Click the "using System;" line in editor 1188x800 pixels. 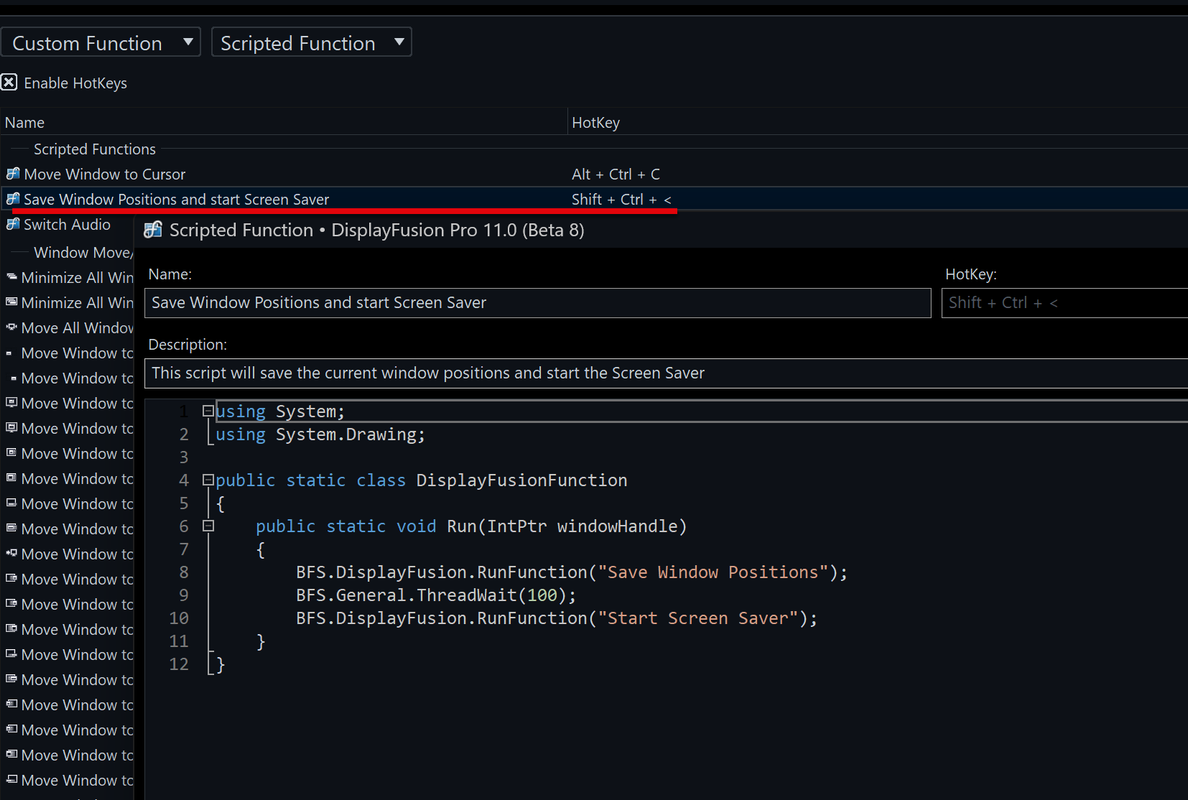(280, 411)
